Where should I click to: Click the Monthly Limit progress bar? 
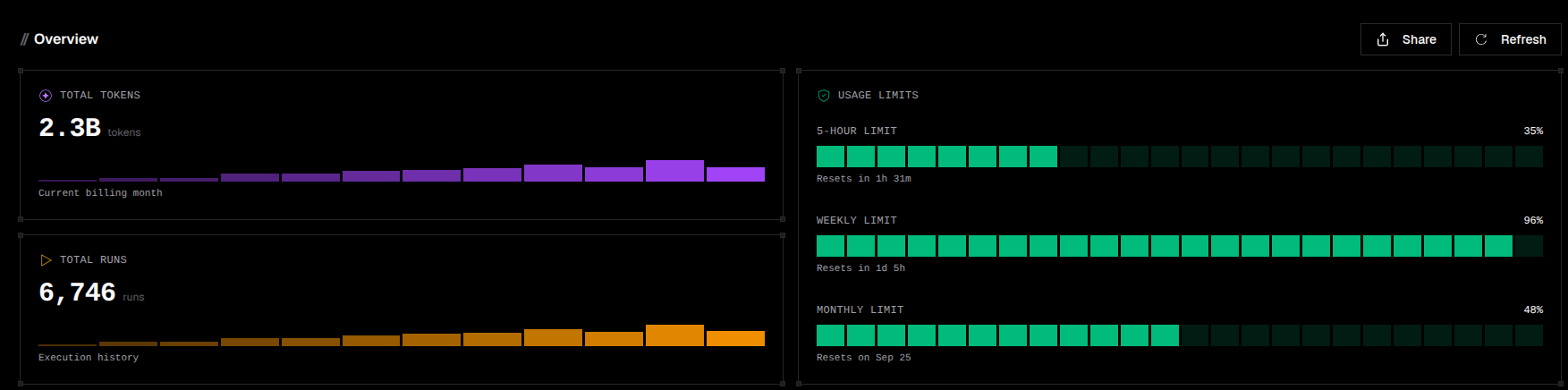coord(1180,335)
